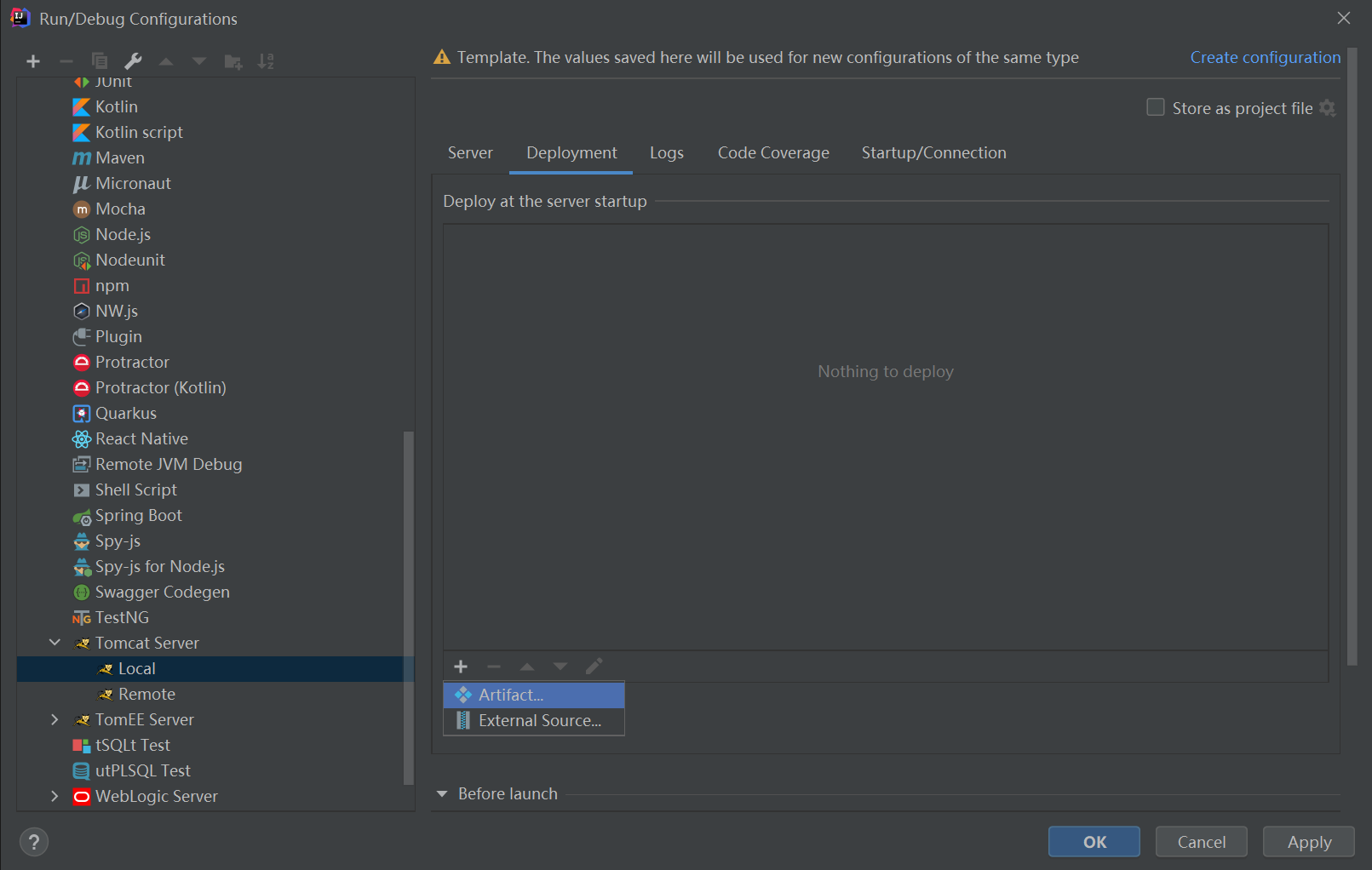1372x870 pixels.
Task: Add a new configuration with the plus icon
Action: click(x=33, y=61)
